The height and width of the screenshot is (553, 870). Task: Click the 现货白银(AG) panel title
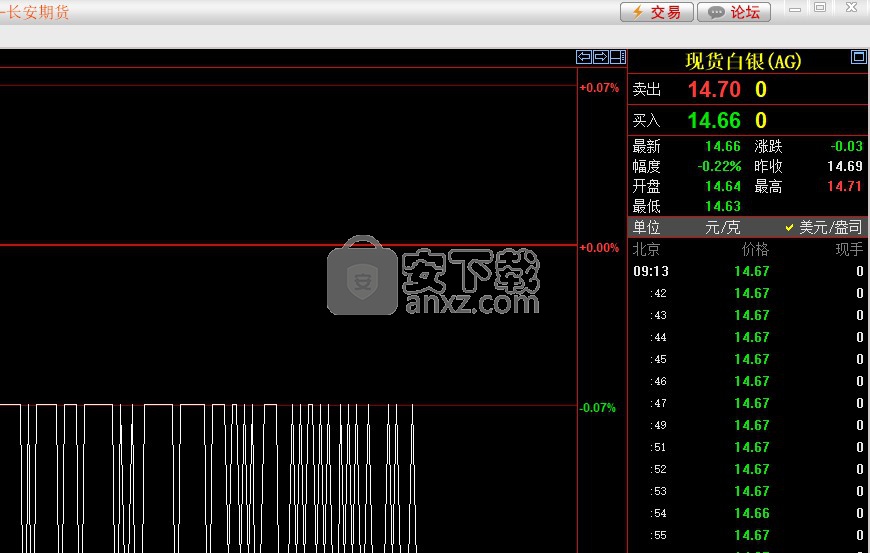click(743, 61)
